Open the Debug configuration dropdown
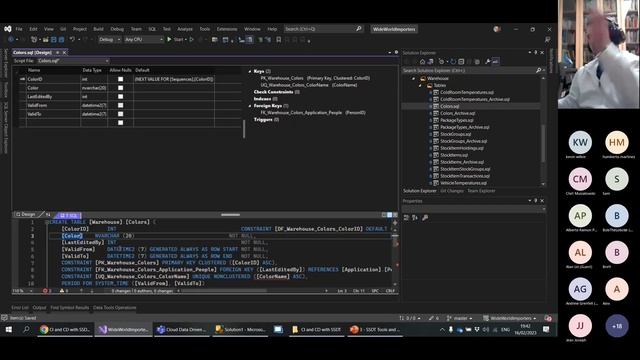 110,40
